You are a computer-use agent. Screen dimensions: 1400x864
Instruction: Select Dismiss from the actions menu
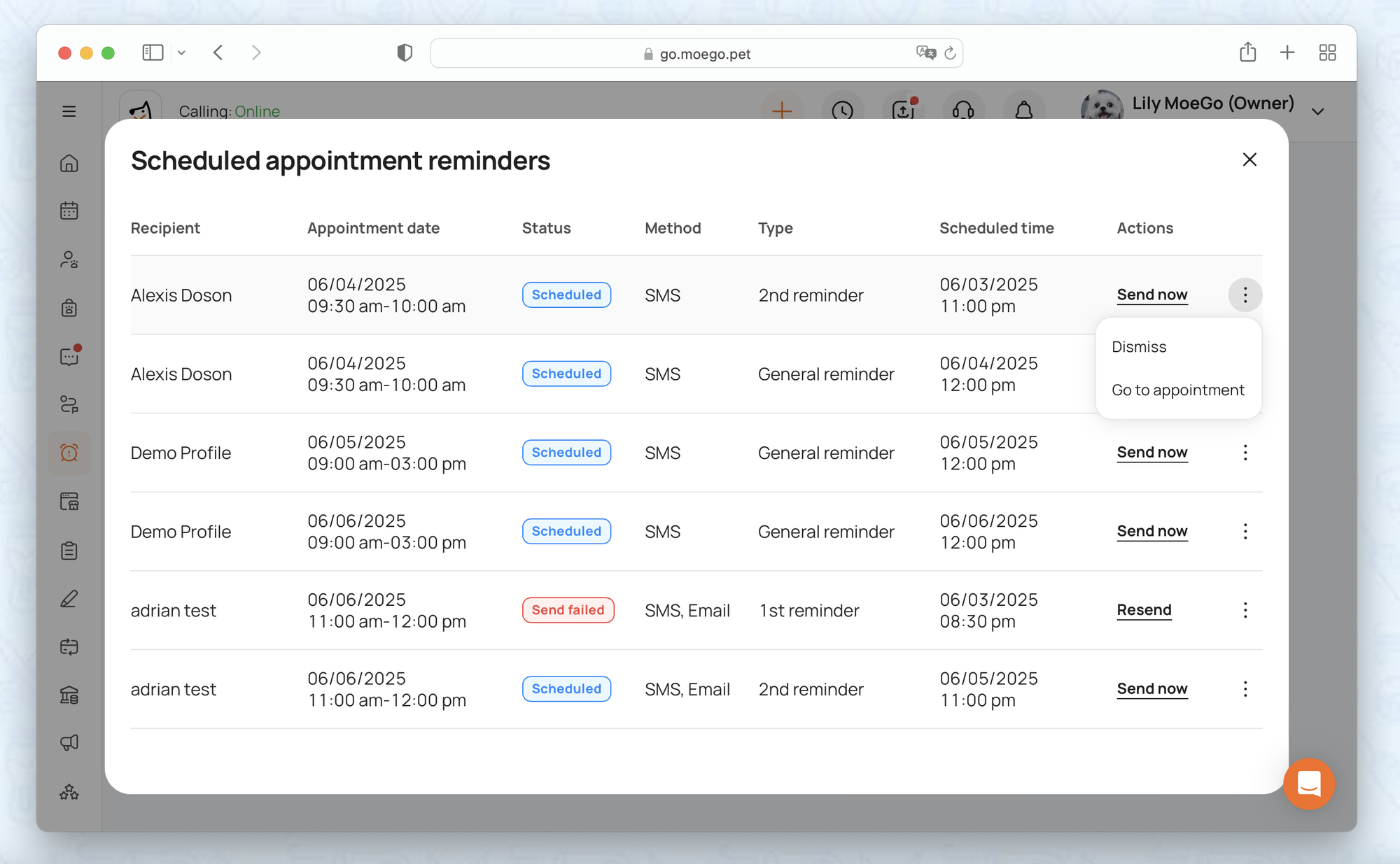(x=1139, y=347)
